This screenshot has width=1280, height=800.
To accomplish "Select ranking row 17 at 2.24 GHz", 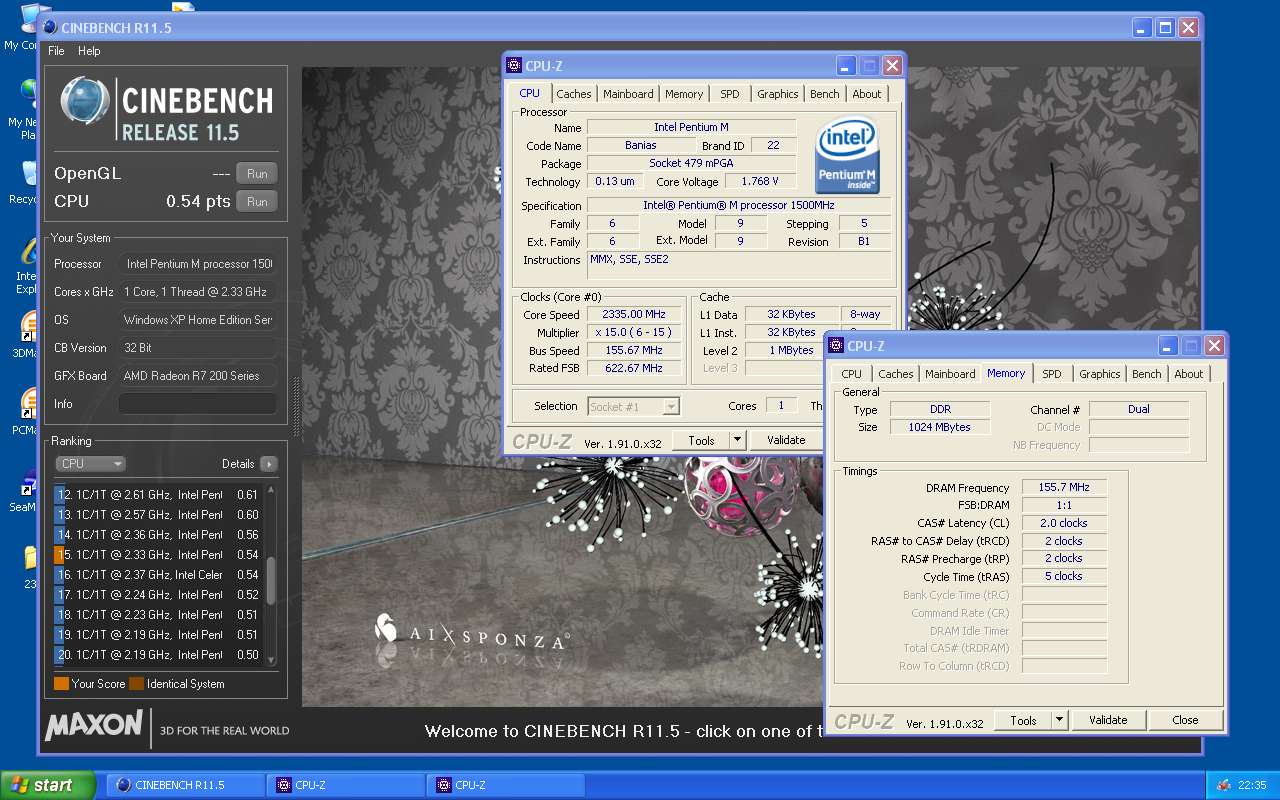I will (x=158, y=595).
